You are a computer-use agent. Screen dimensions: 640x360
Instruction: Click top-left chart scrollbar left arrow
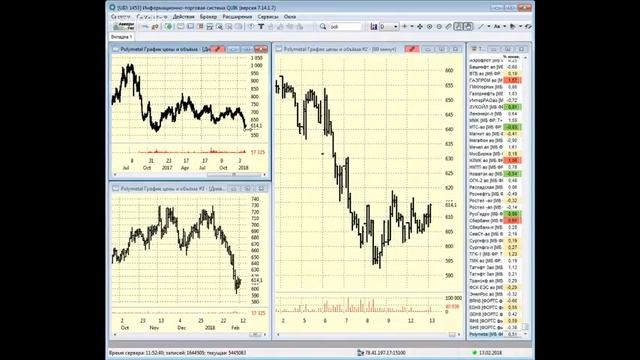(115, 175)
